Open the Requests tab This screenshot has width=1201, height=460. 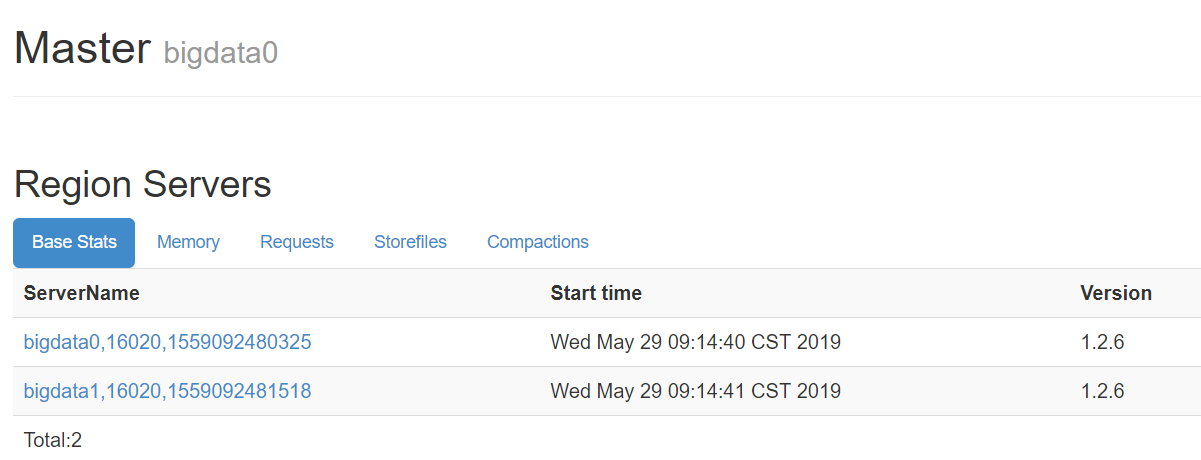point(297,243)
